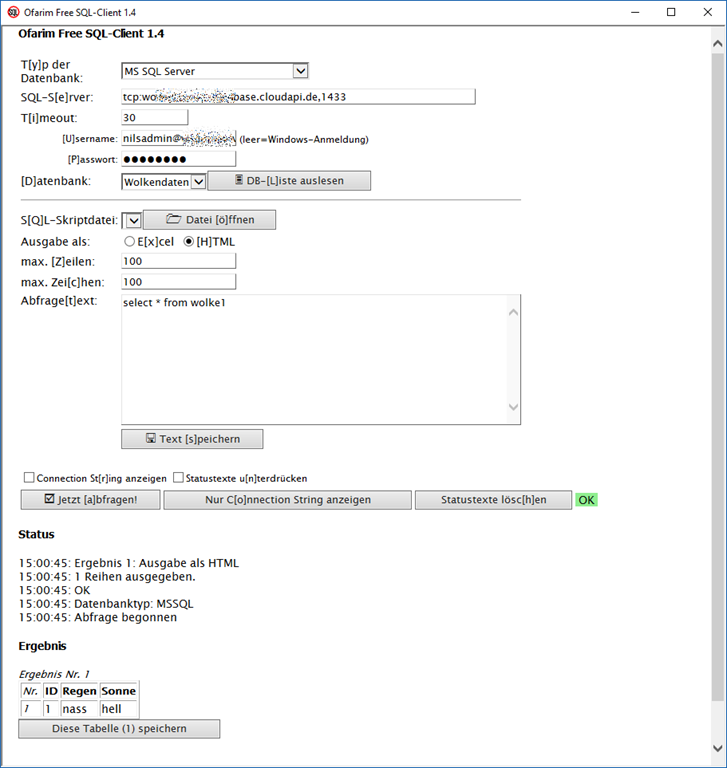Viewport: 727px width, 768px height.
Task: Click the query text area scroll-up arrow
Action: [x=513, y=312]
